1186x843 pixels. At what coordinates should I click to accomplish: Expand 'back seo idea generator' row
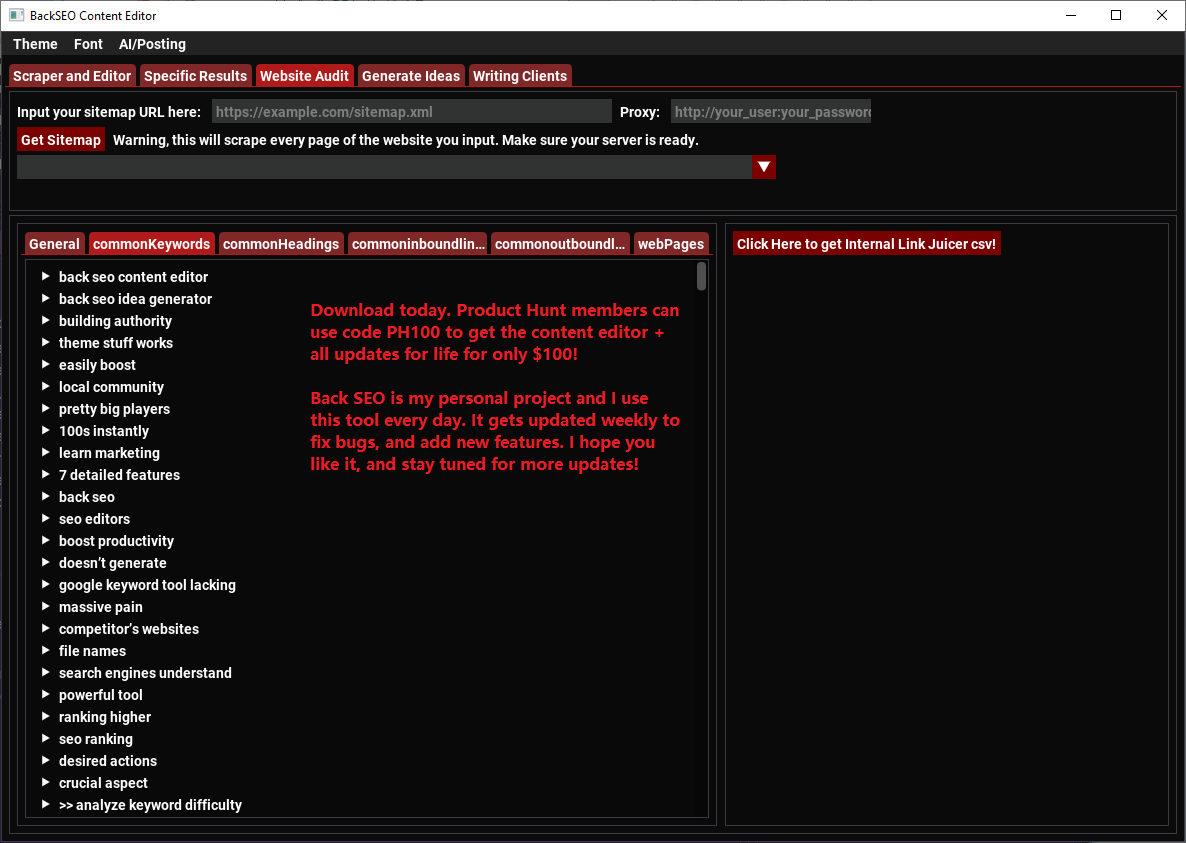(45, 299)
